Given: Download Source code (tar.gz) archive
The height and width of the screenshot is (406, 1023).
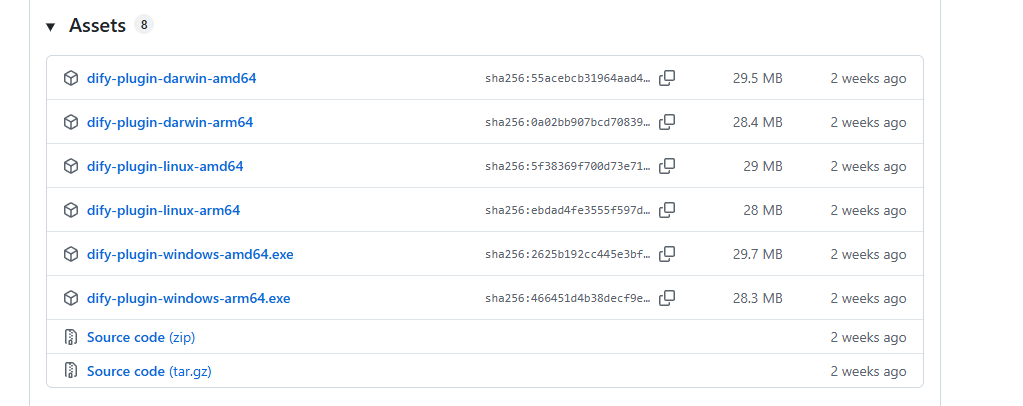Looking at the screenshot, I should point(148,371).
